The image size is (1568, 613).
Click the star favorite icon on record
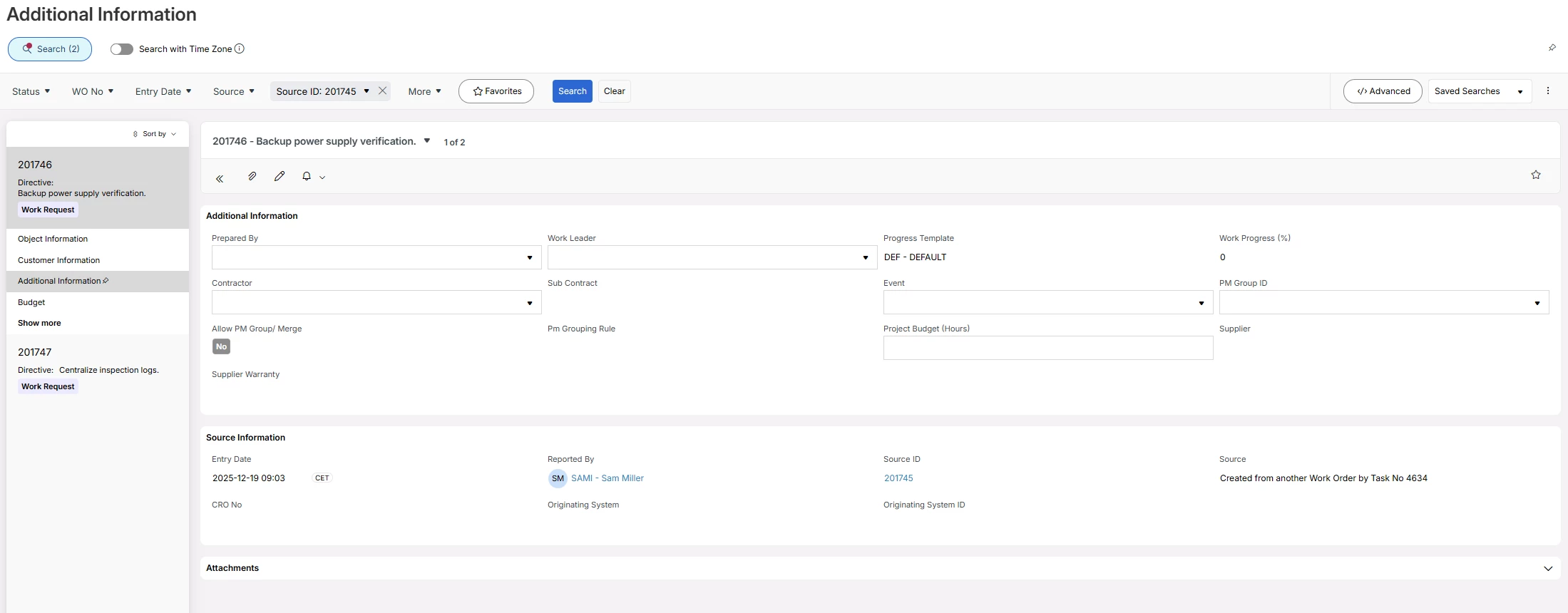pos(1536,175)
